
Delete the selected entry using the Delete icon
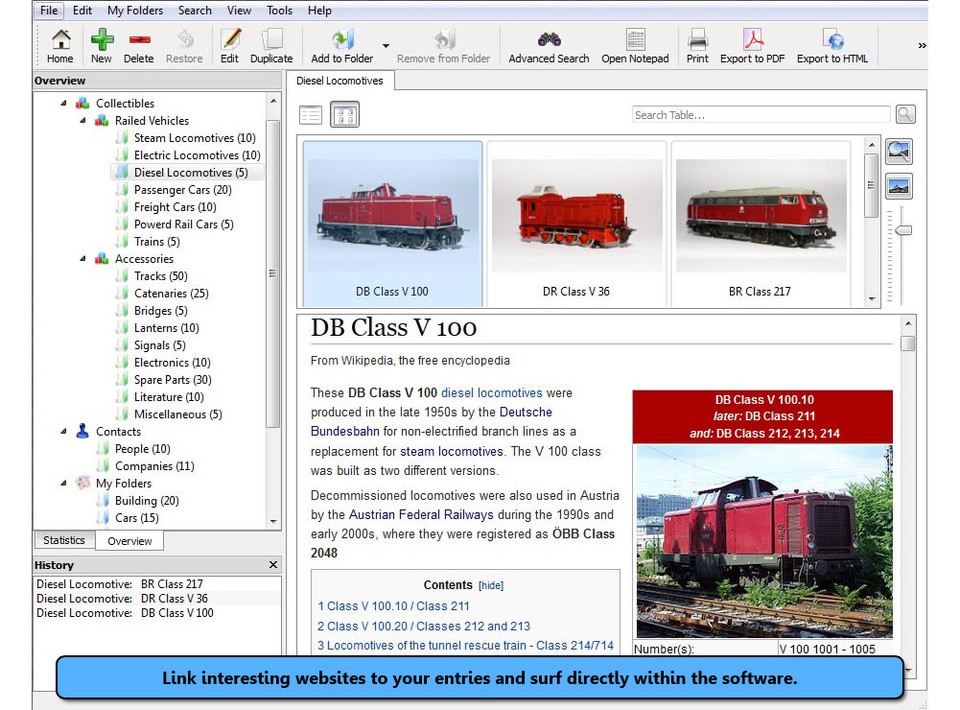point(139,45)
